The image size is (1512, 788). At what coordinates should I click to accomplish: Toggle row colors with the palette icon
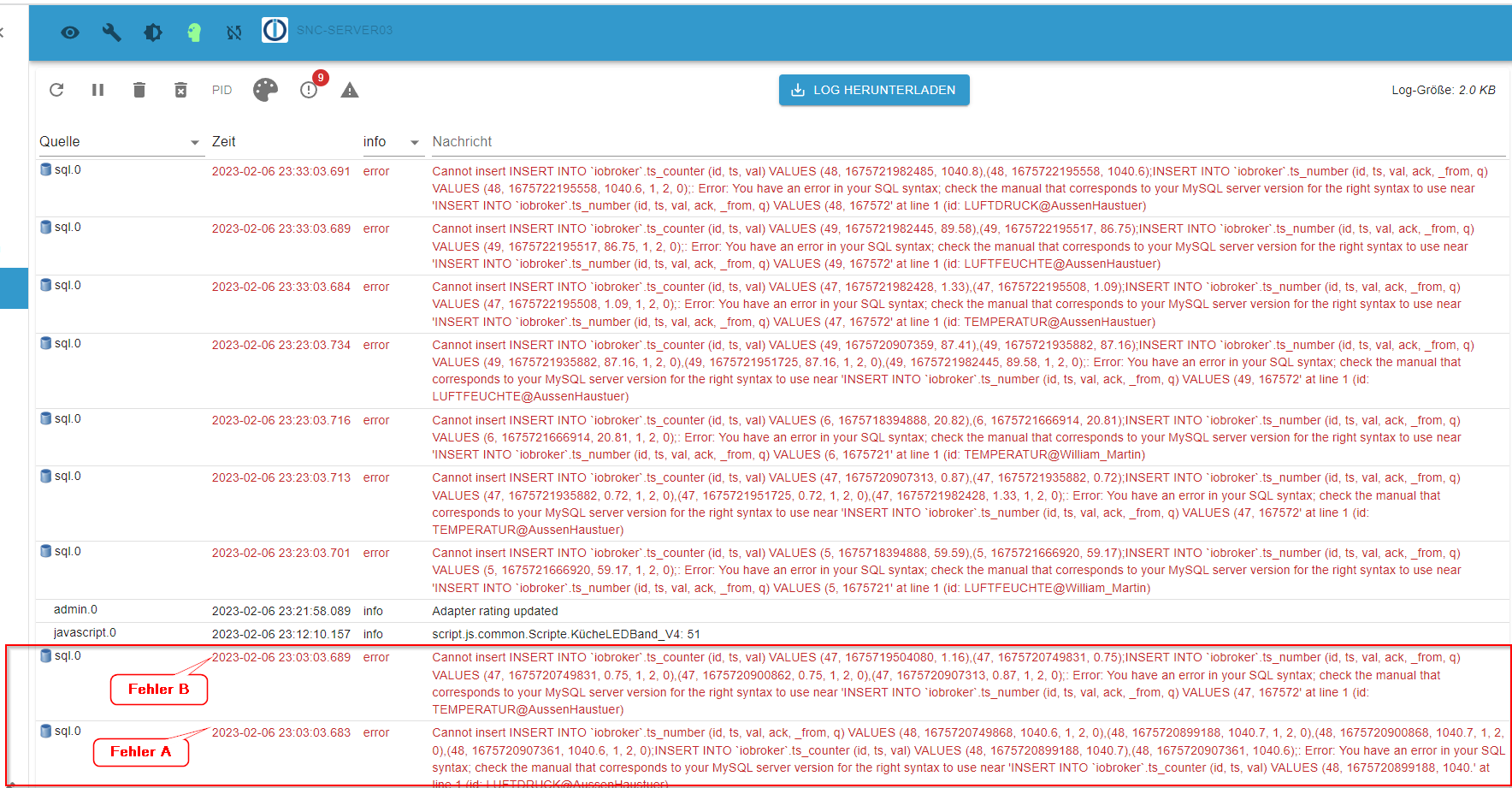[x=265, y=90]
